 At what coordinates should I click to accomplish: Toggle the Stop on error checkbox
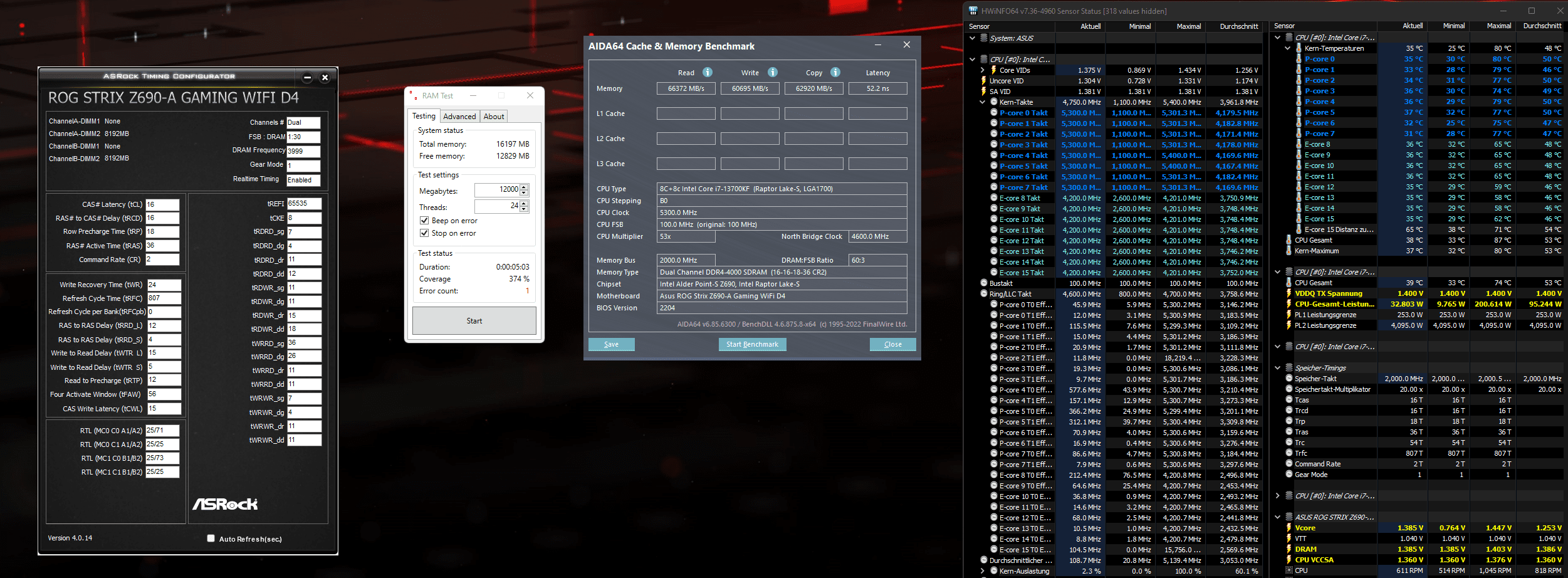424,233
